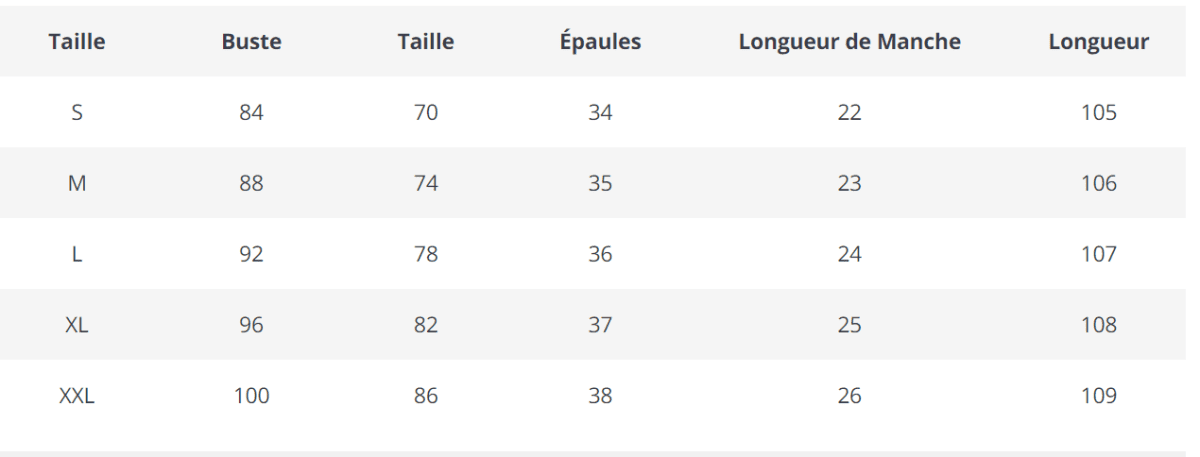Viewport: 1200px width, 457px height.
Task: Click the shoulder value 36 cell
Action: tap(600, 255)
